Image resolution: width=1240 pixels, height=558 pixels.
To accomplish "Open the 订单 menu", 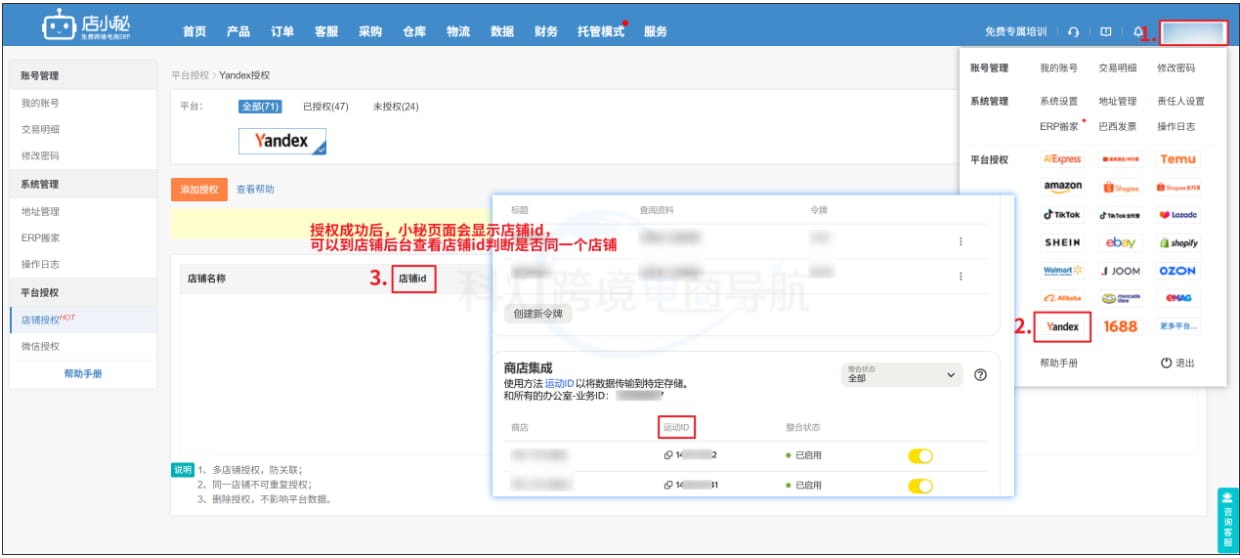I will 282,31.
